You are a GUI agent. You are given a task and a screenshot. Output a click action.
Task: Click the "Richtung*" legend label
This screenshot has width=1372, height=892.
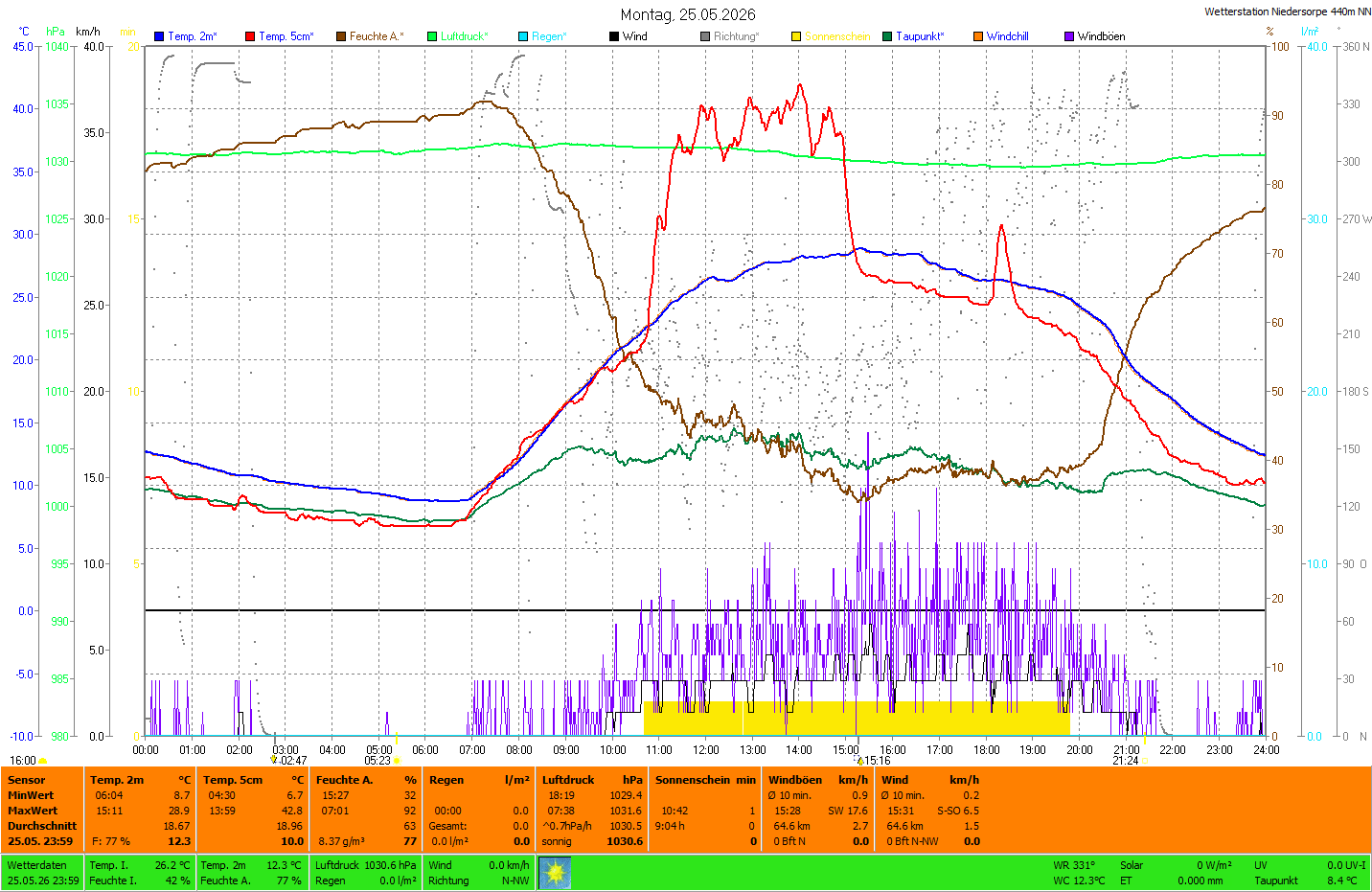(737, 36)
